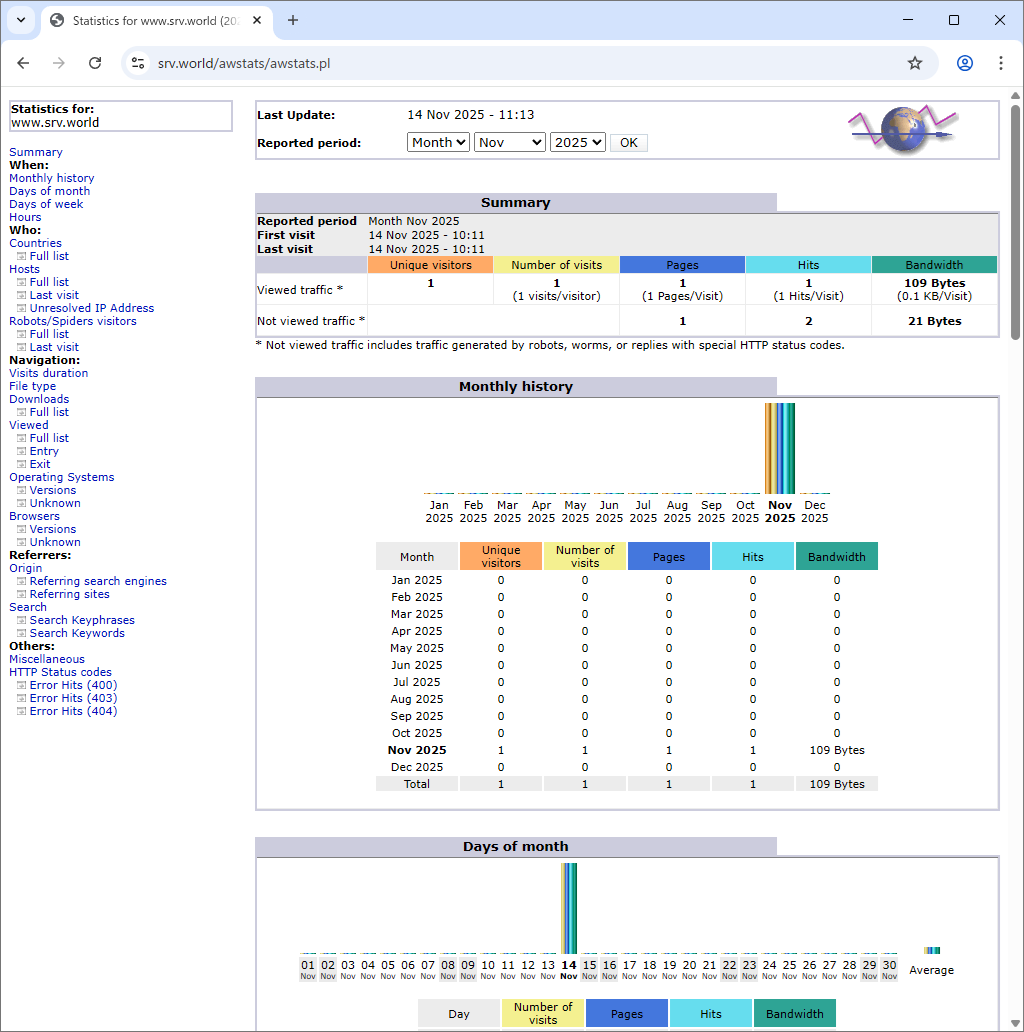Open the 2025 year dropdown
This screenshot has height=1032, width=1024.
click(x=578, y=142)
